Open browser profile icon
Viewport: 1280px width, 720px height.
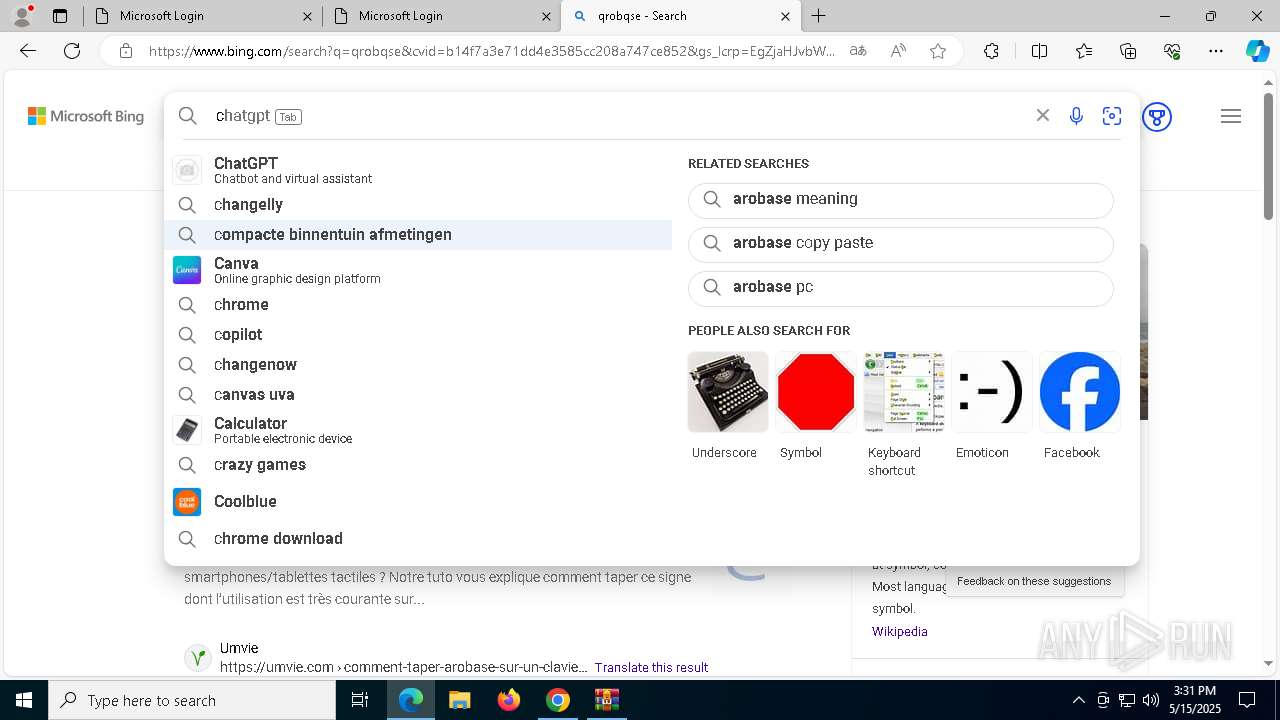[22, 16]
